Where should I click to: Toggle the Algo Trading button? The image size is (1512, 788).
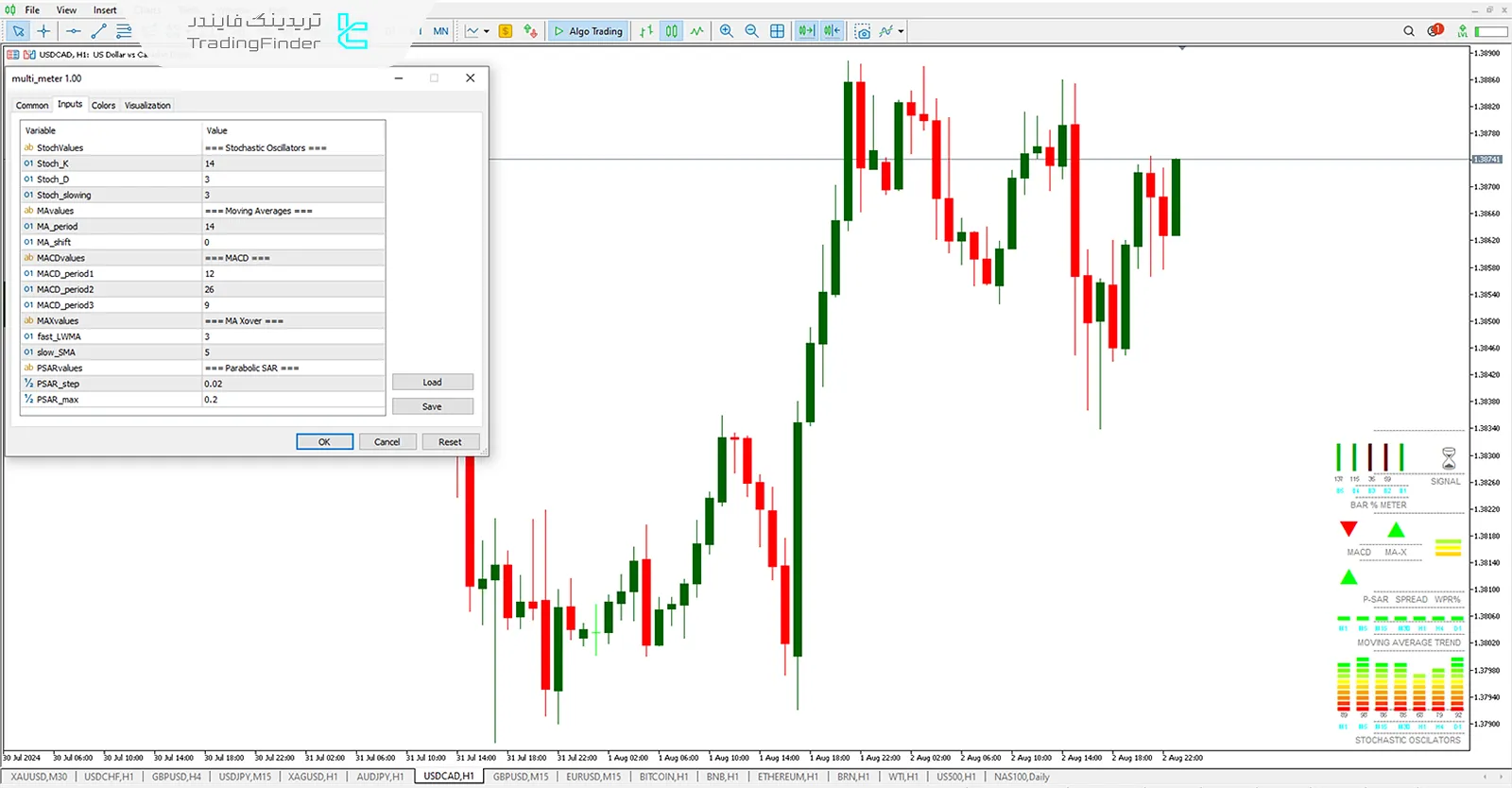click(x=588, y=31)
